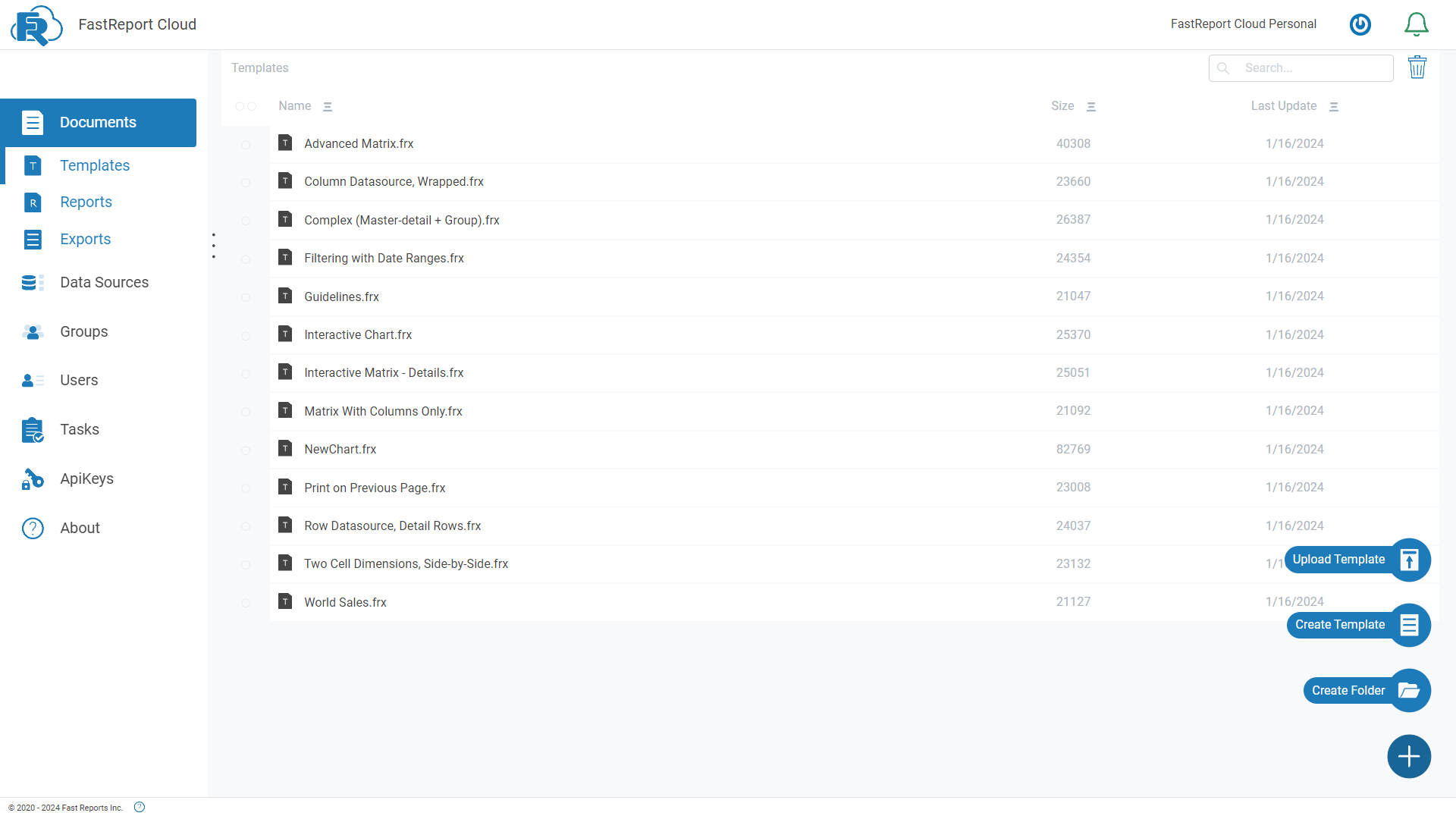
Task: Go to Reports in the sidebar
Action: tap(86, 202)
